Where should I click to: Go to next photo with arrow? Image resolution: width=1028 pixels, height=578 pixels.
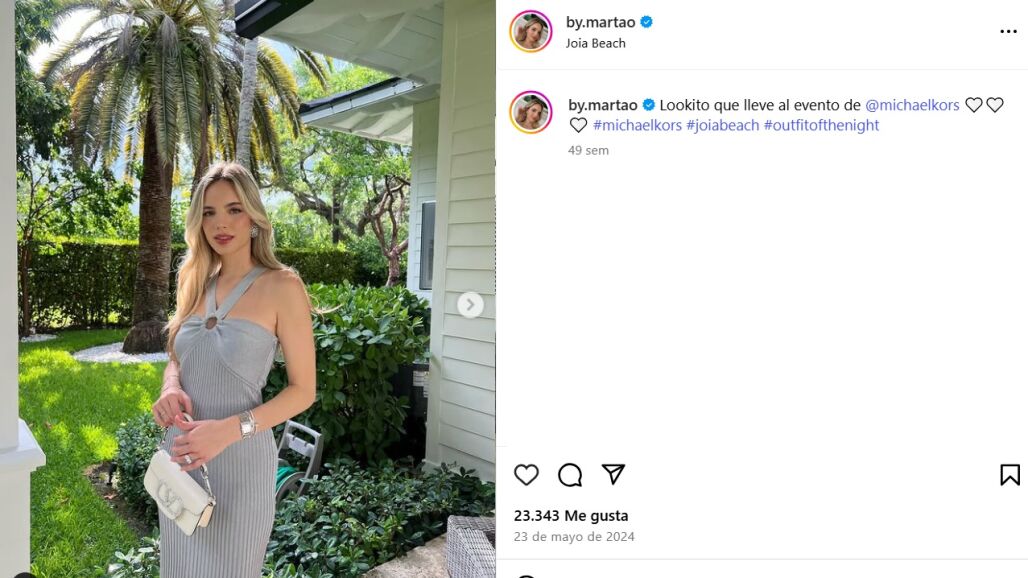pyautogui.click(x=470, y=305)
